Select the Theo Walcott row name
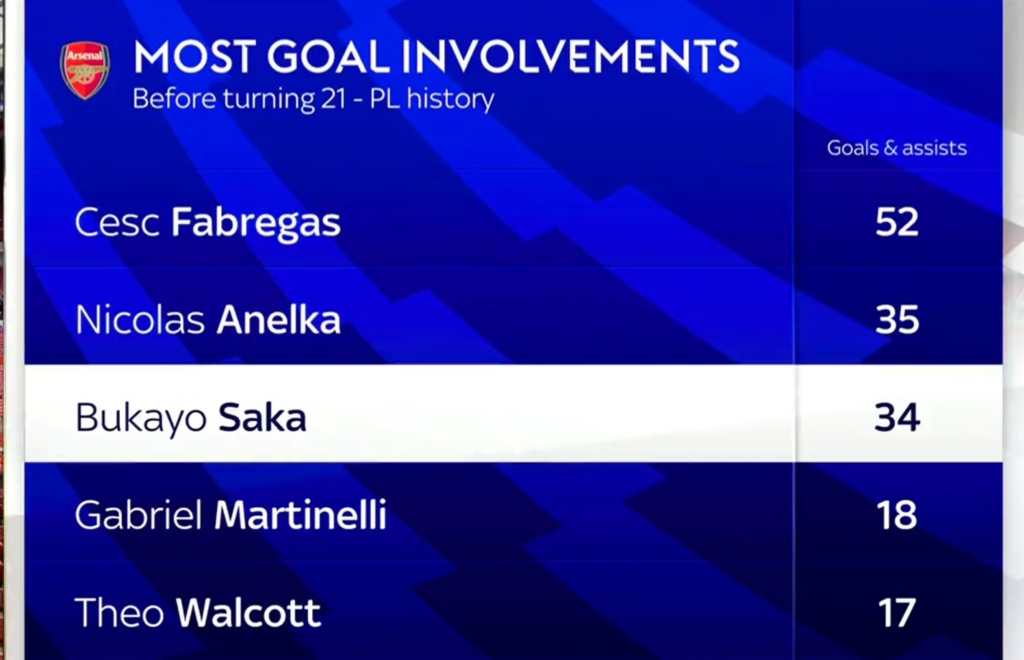Viewport: 1024px width, 660px height. pyautogui.click(x=198, y=614)
